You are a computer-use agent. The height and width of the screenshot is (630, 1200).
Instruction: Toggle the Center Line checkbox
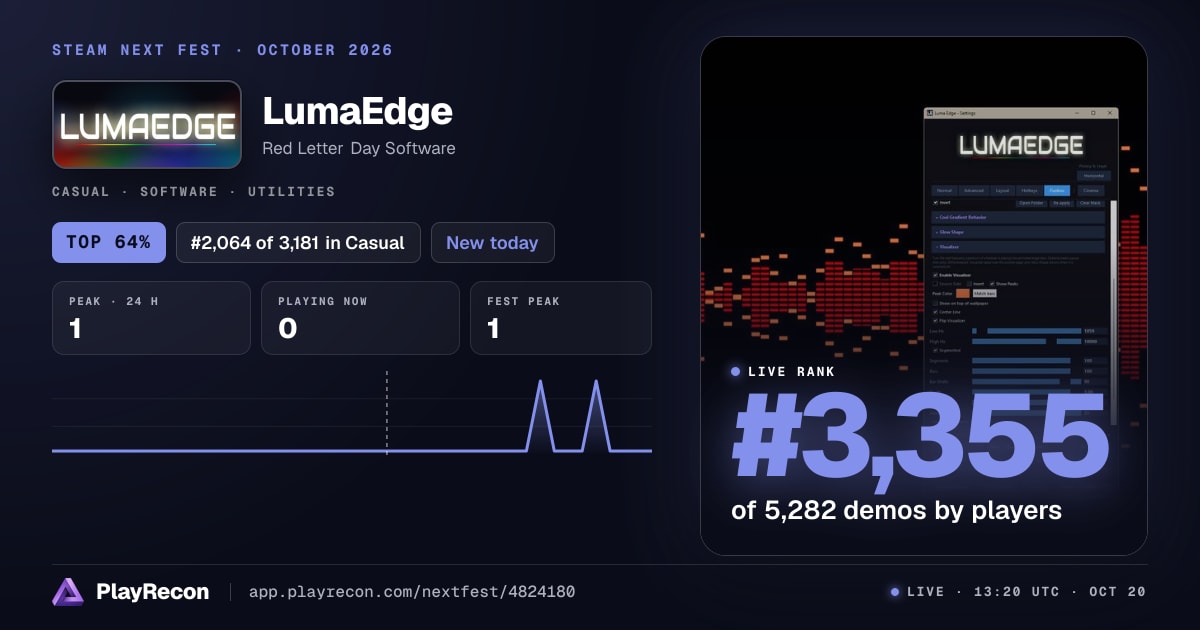(936, 312)
